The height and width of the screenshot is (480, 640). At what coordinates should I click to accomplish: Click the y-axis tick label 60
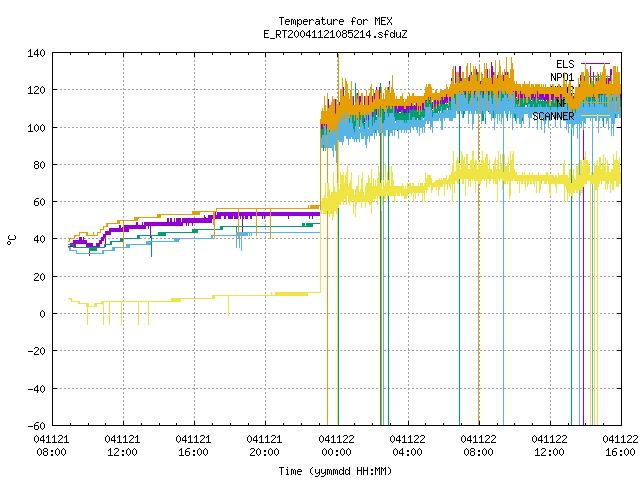pos(39,202)
